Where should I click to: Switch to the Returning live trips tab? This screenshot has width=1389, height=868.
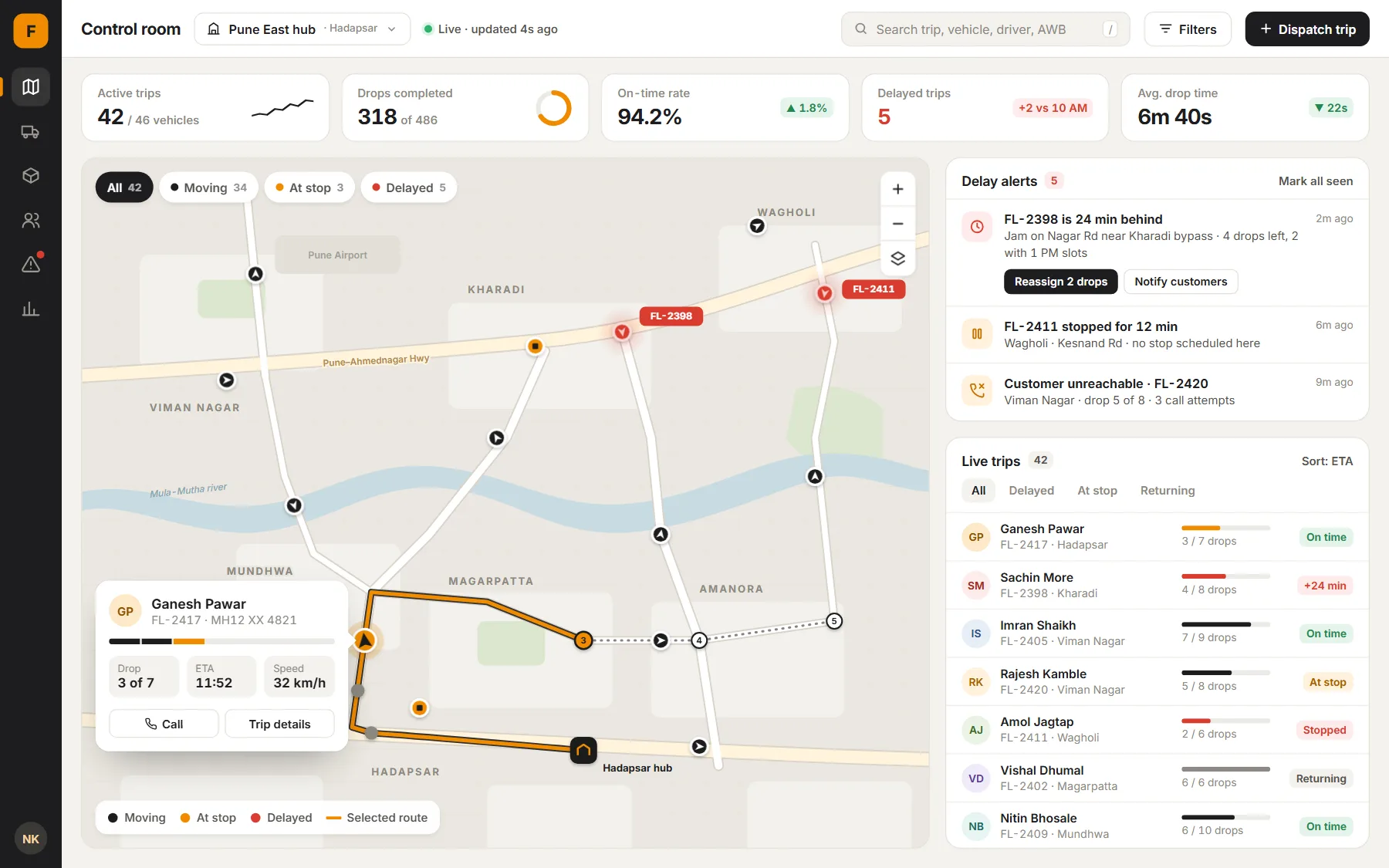[1168, 491]
